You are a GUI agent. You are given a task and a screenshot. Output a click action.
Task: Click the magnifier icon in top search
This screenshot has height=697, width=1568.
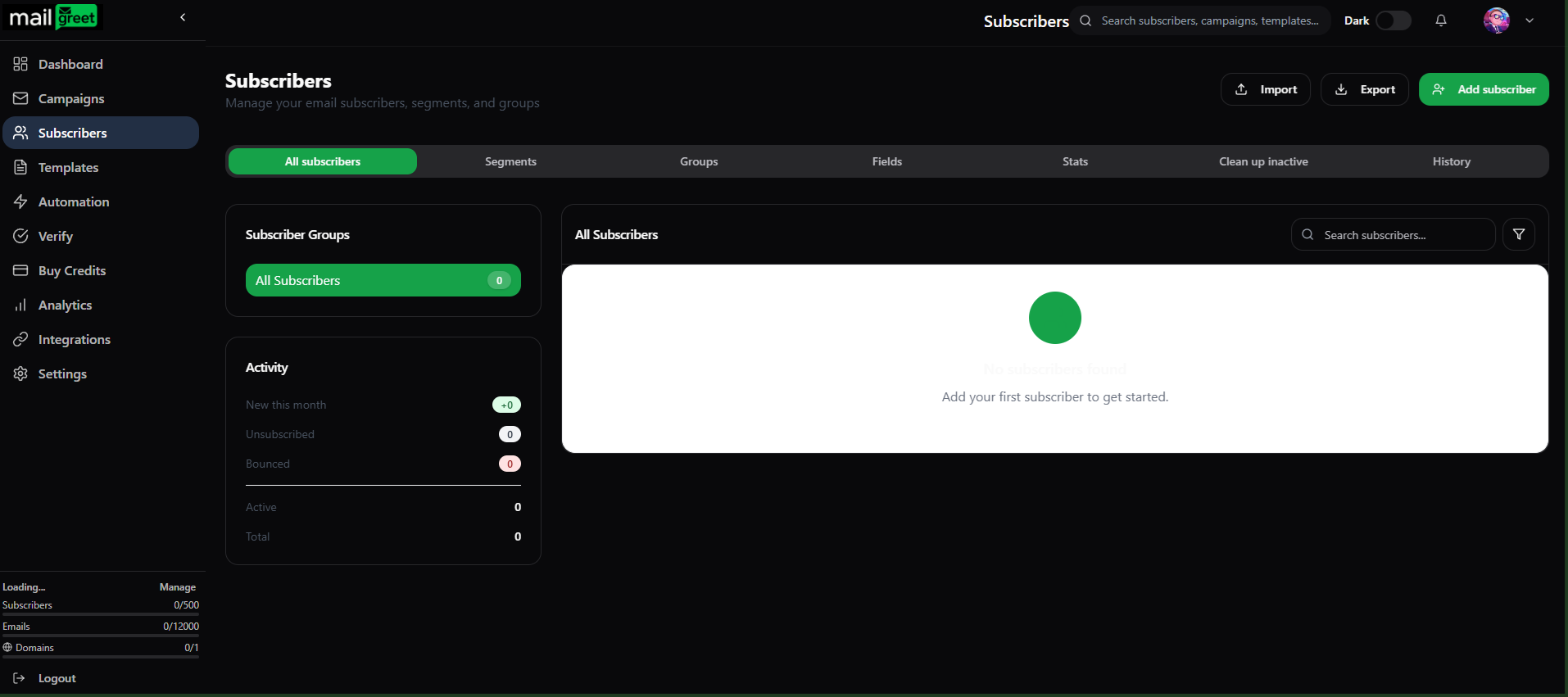1085,20
